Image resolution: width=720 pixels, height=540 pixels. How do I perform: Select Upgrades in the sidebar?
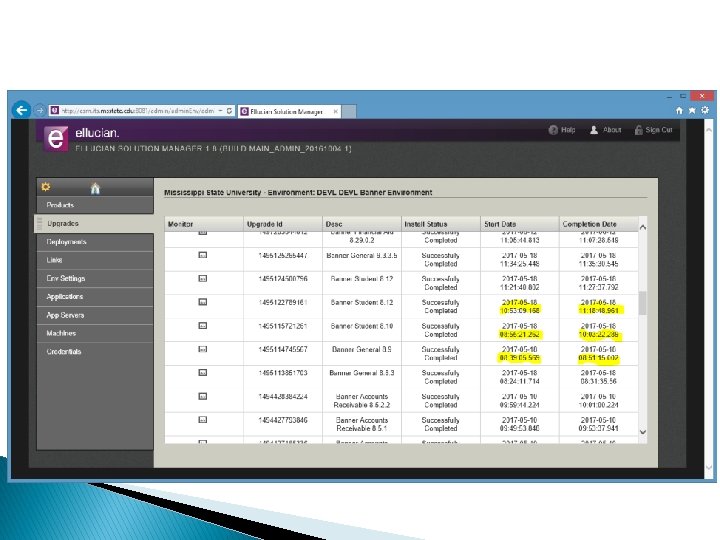click(95, 224)
